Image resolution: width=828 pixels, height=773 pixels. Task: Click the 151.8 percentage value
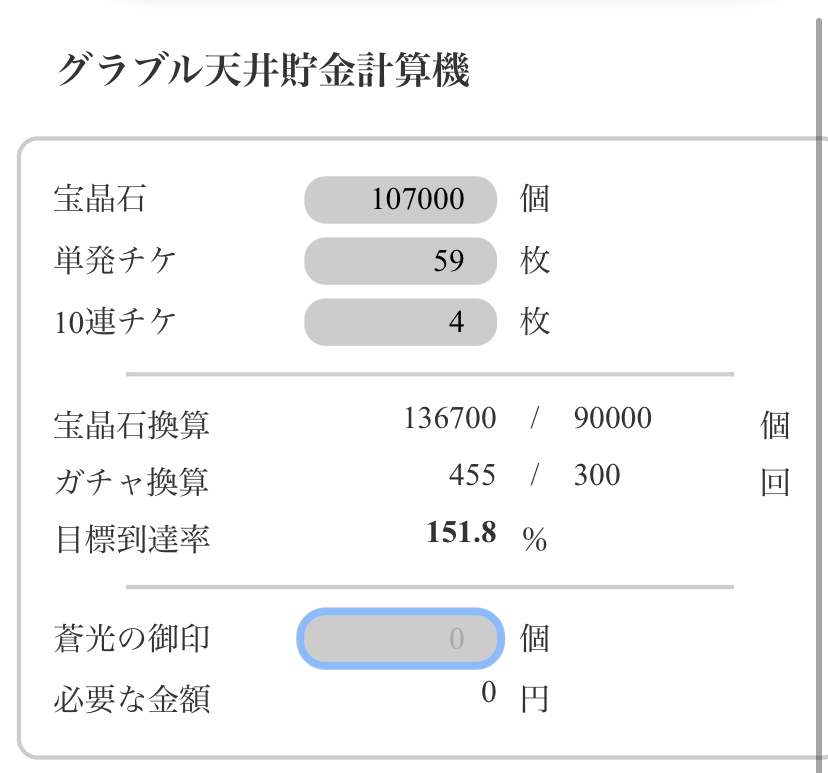[461, 533]
